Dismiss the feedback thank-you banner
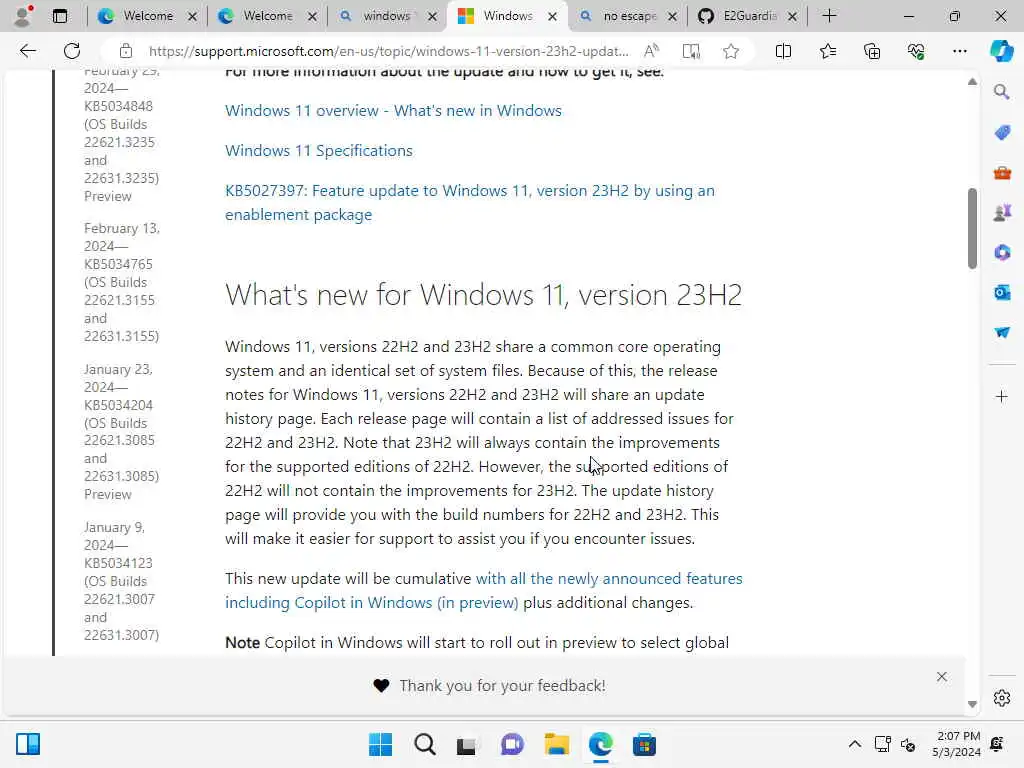 pos(941,677)
